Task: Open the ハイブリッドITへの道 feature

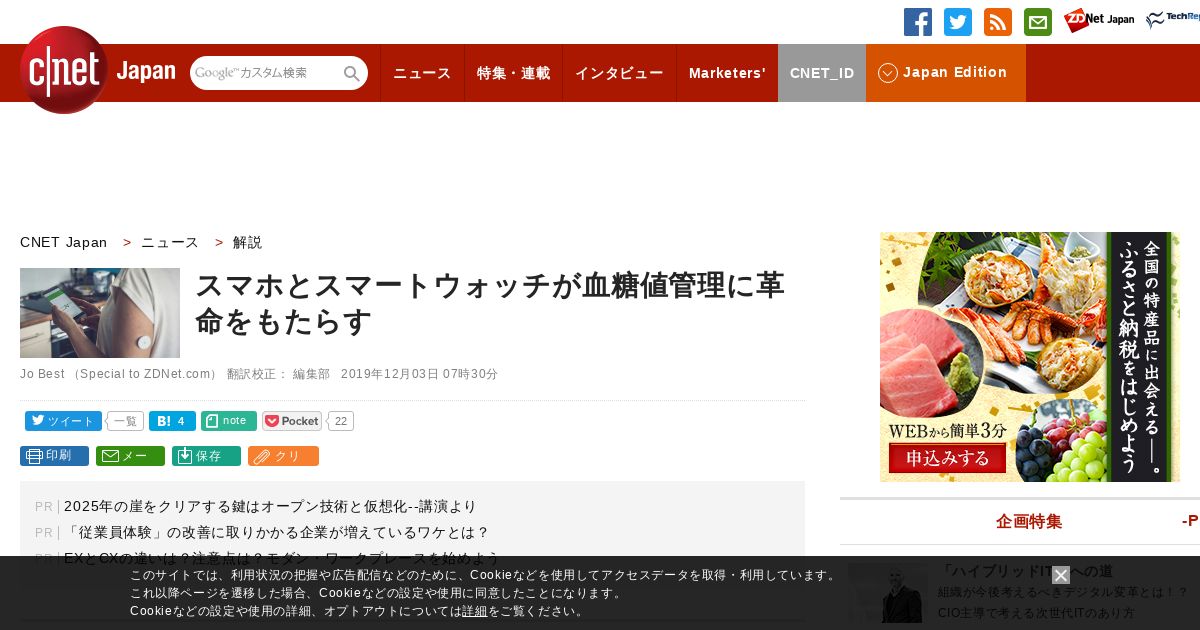Action: click(1025, 571)
